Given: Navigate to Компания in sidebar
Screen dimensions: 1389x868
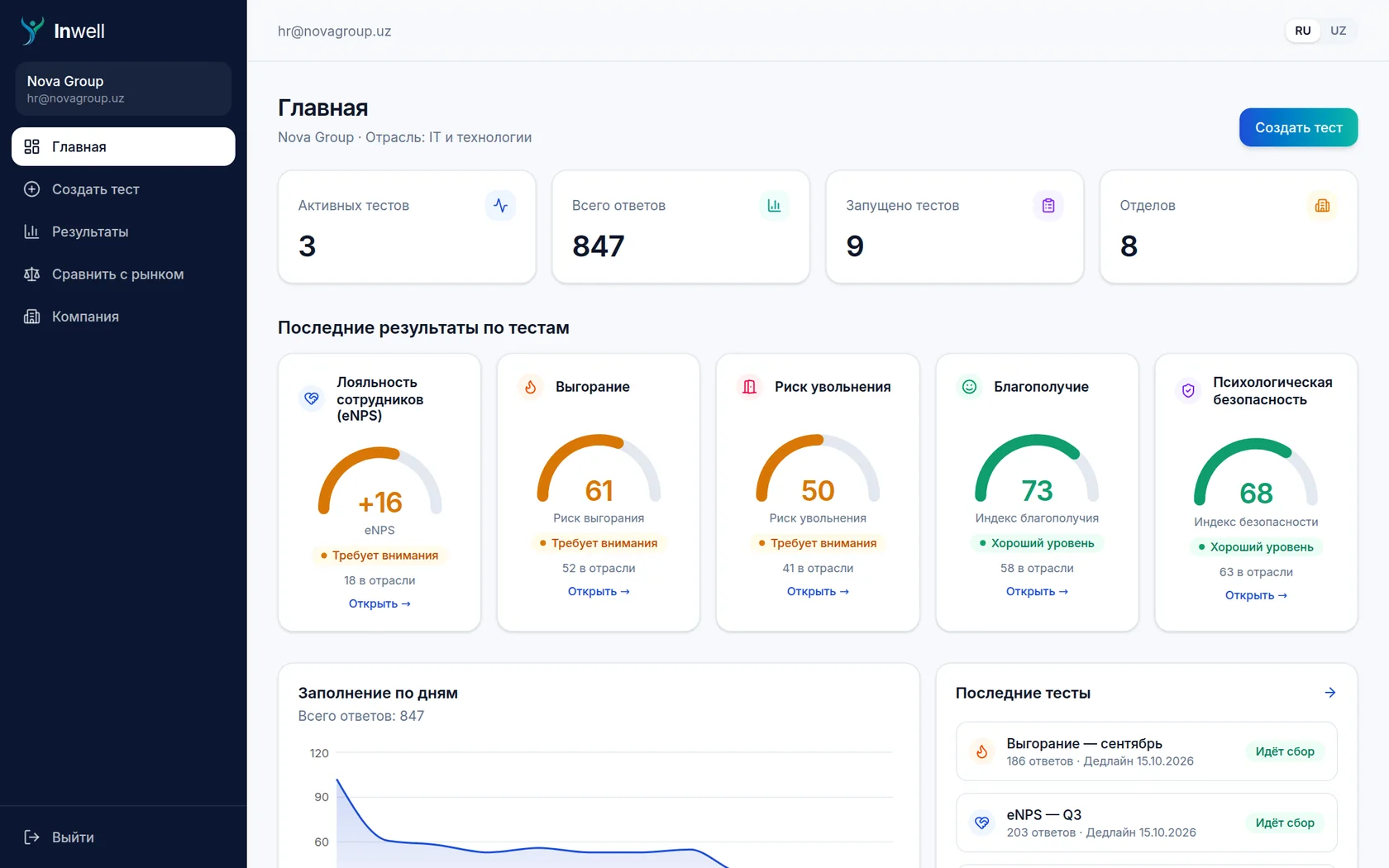Looking at the screenshot, I should click(x=123, y=317).
